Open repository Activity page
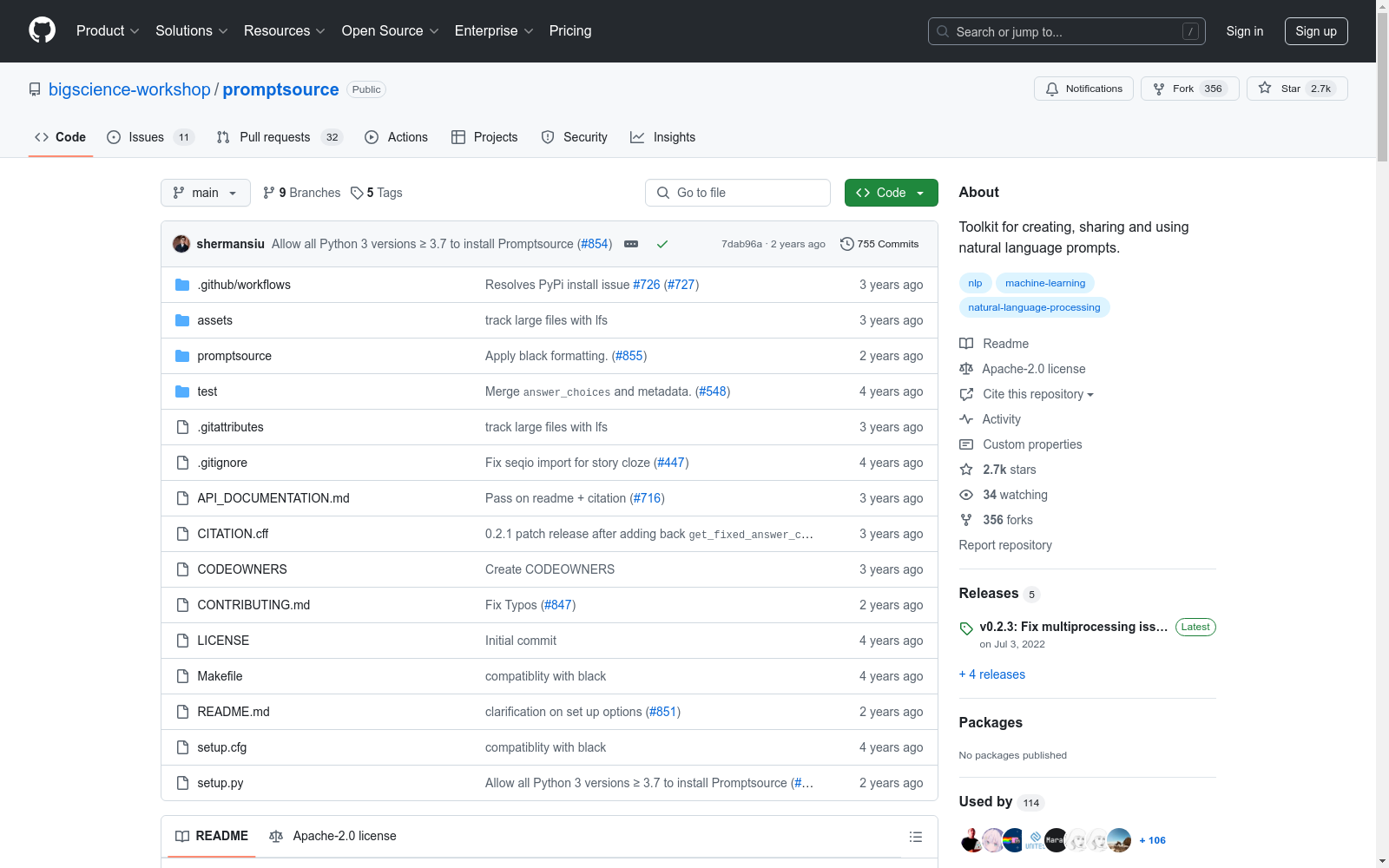Viewport: 1389px width, 868px height. point(991,419)
